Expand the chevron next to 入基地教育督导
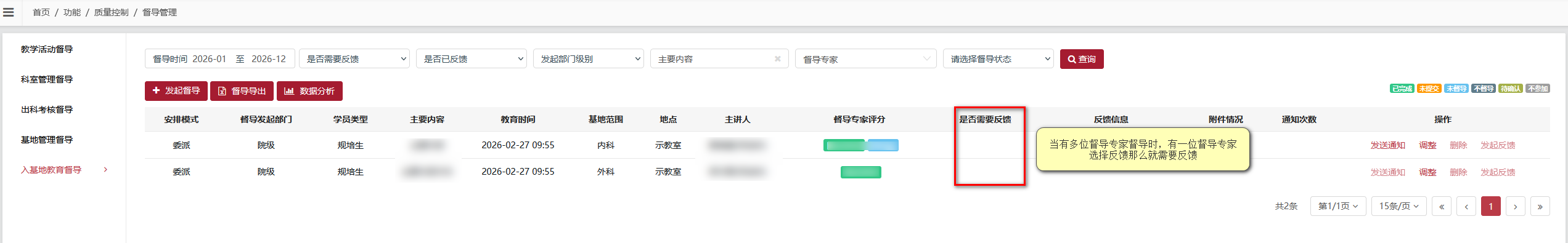Viewport: 1568px width, 243px height. coord(106,170)
